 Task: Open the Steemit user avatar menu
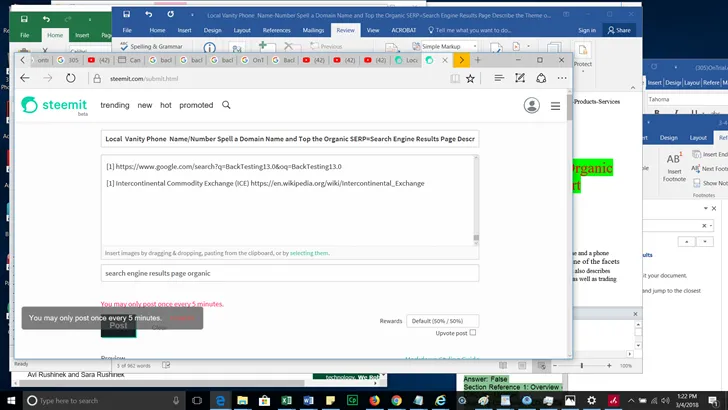(x=532, y=105)
